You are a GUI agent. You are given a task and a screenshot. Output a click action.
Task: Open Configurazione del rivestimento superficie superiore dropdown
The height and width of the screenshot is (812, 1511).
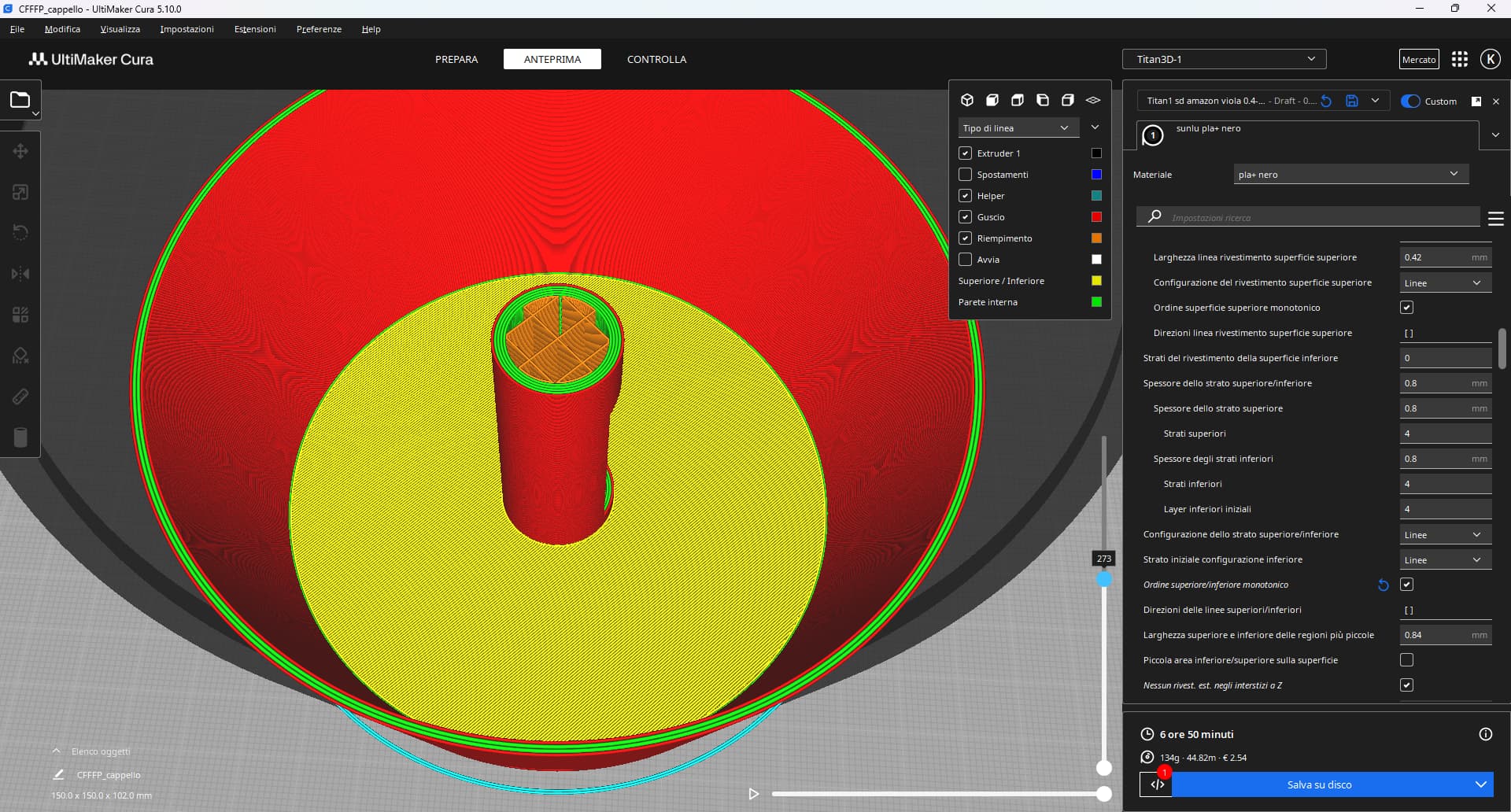1445,283
